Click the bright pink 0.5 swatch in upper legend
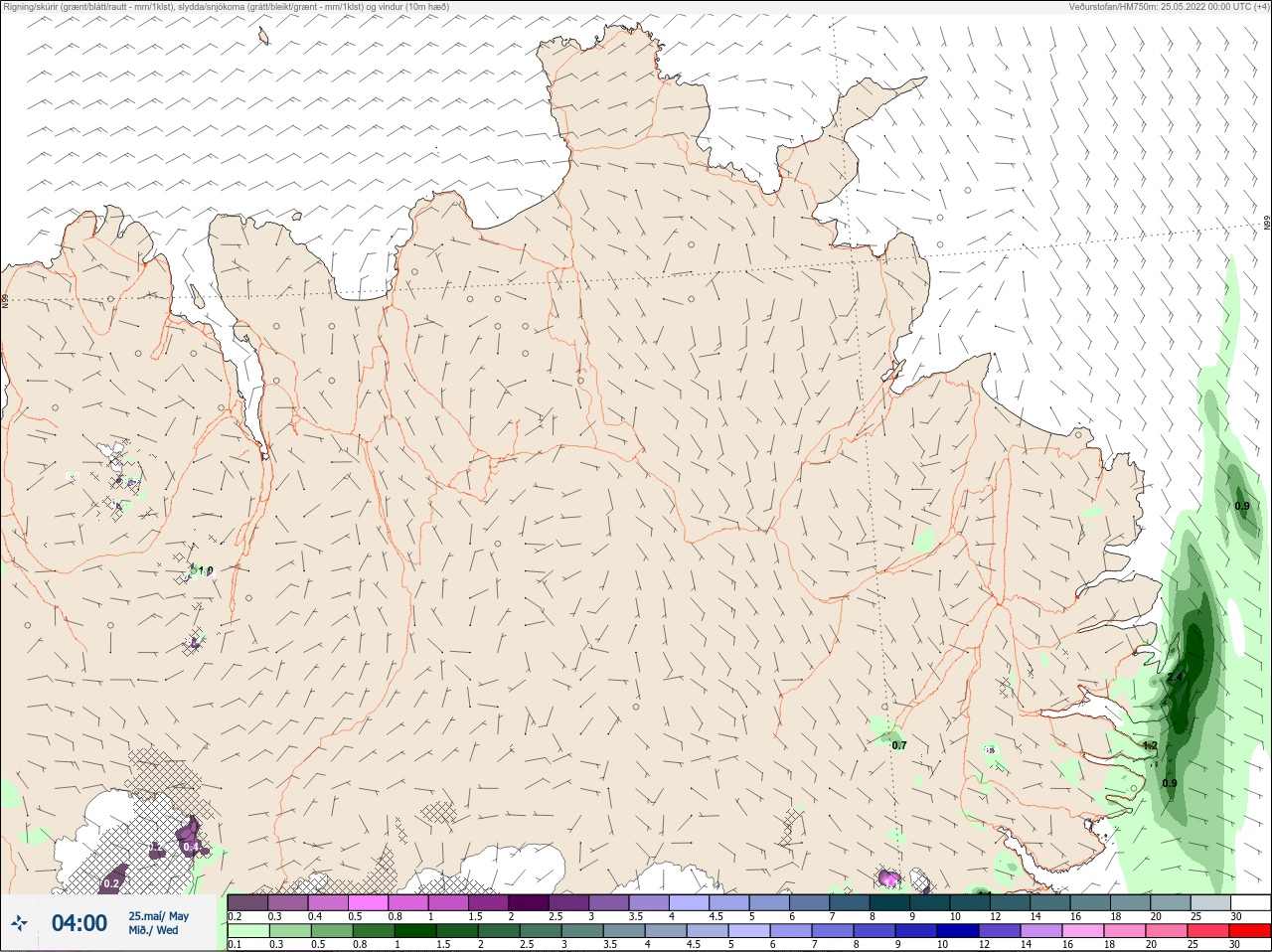This screenshot has height=952, width=1272. (368, 902)
